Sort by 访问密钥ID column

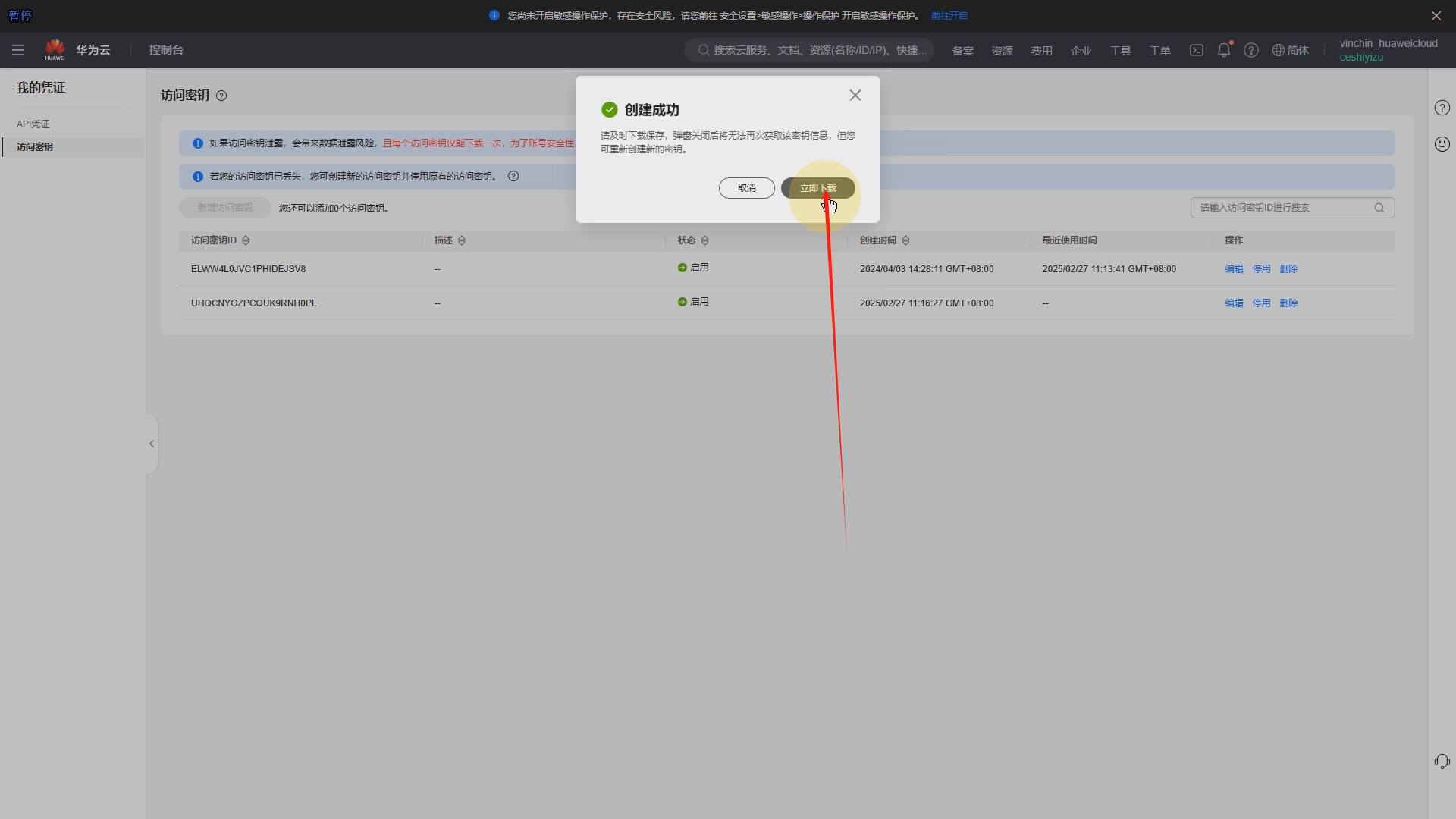click(246, 240)
